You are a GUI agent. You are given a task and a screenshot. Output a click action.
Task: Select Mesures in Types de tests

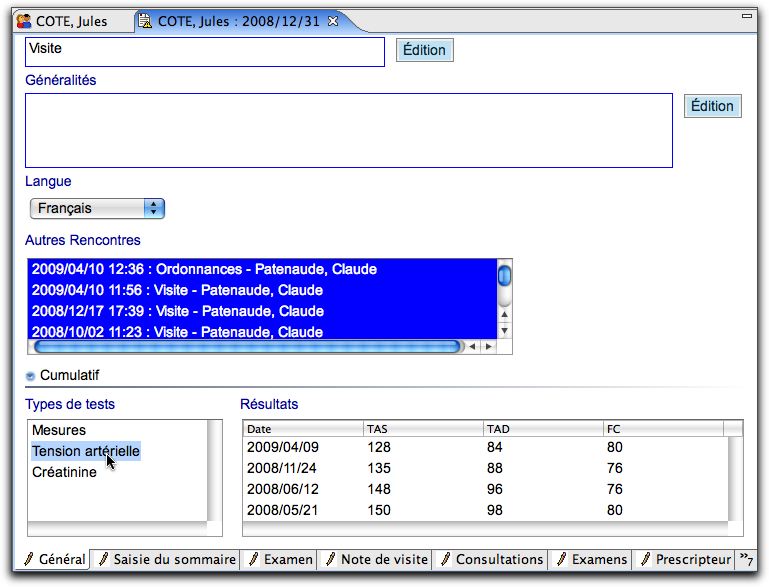pyautogui.click(x=59, y=431)
